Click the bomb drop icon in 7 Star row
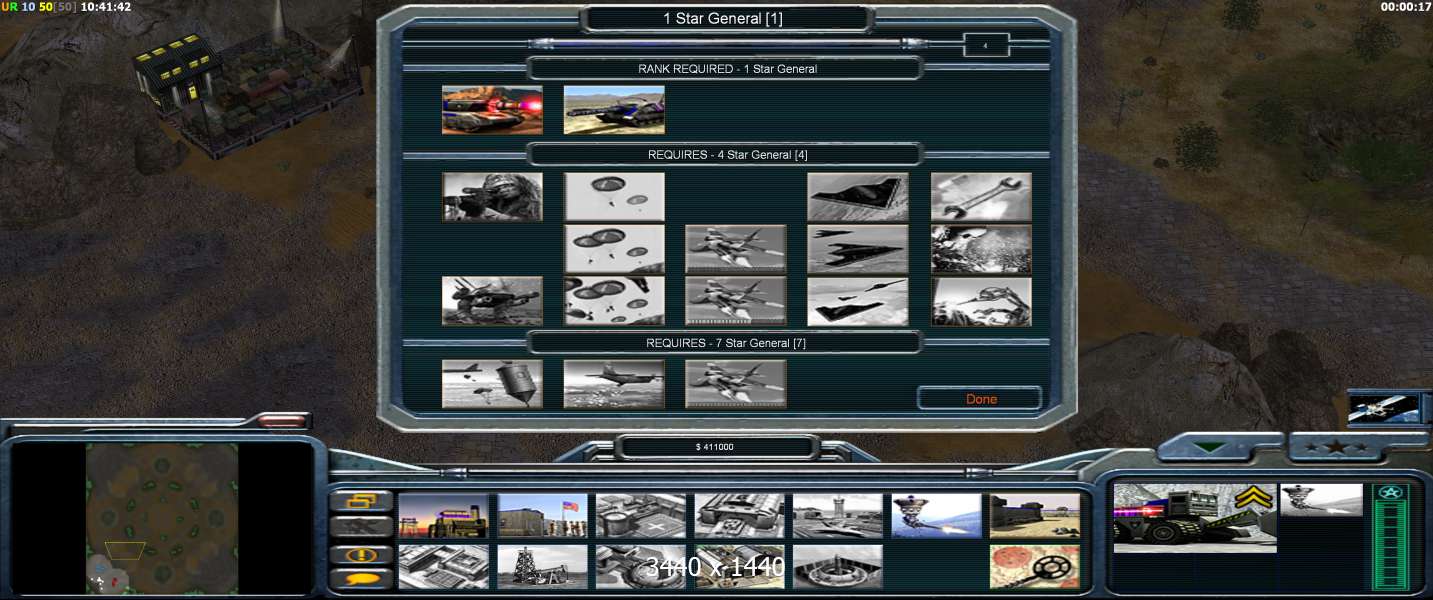The image size is (1433, 600). click(492, 384)
